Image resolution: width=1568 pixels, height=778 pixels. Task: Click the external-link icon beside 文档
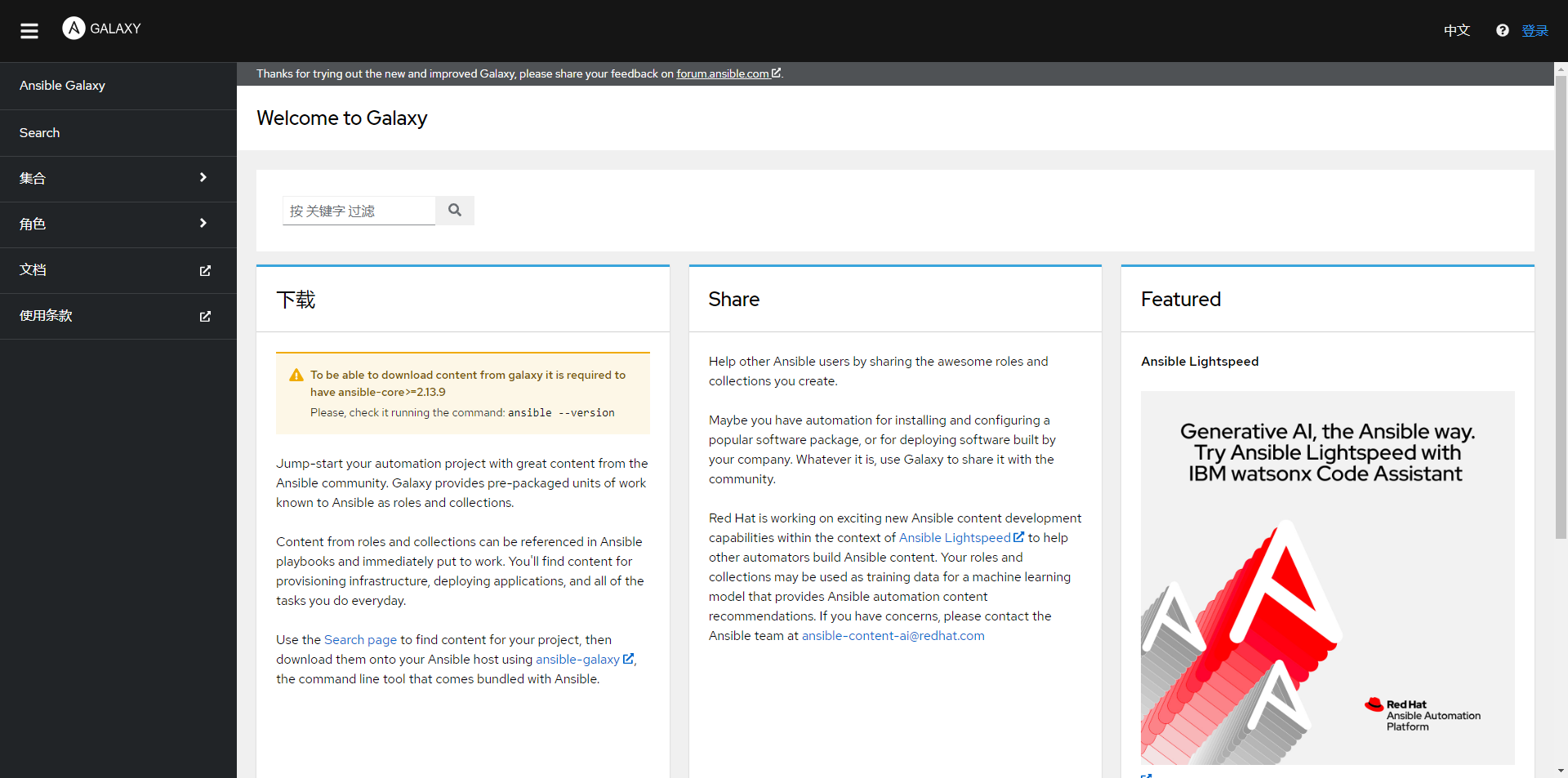[x=205, y=270]
